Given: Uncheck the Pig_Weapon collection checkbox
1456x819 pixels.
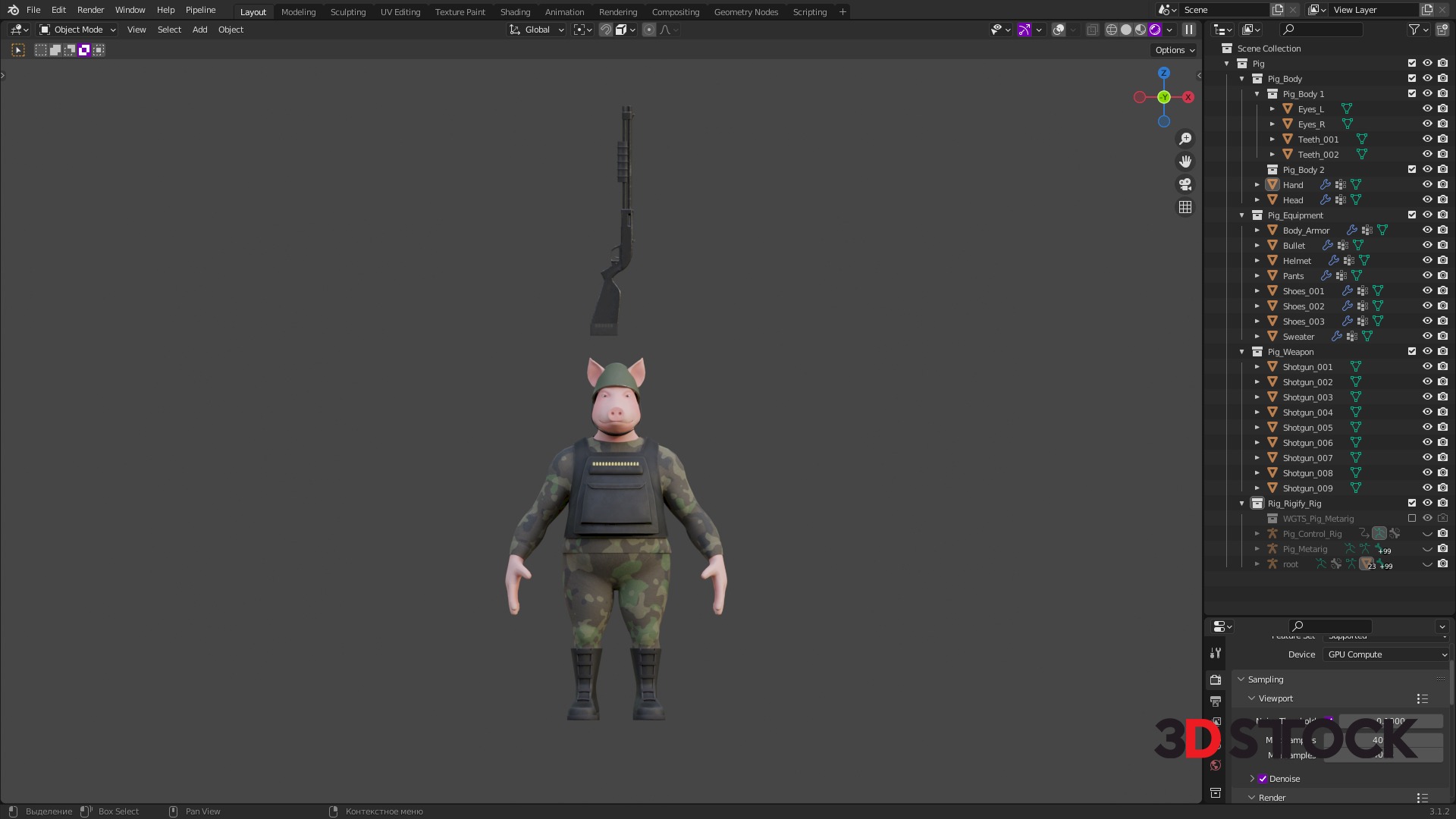Looking at the screenshot, I should pos(1411,351).
